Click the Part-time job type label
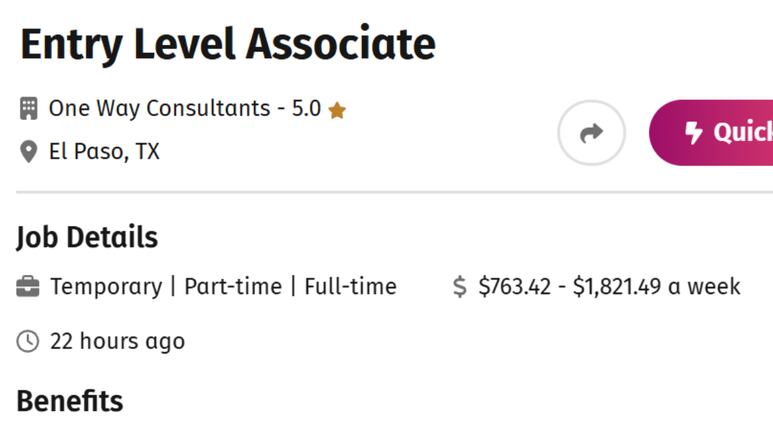 233,287
